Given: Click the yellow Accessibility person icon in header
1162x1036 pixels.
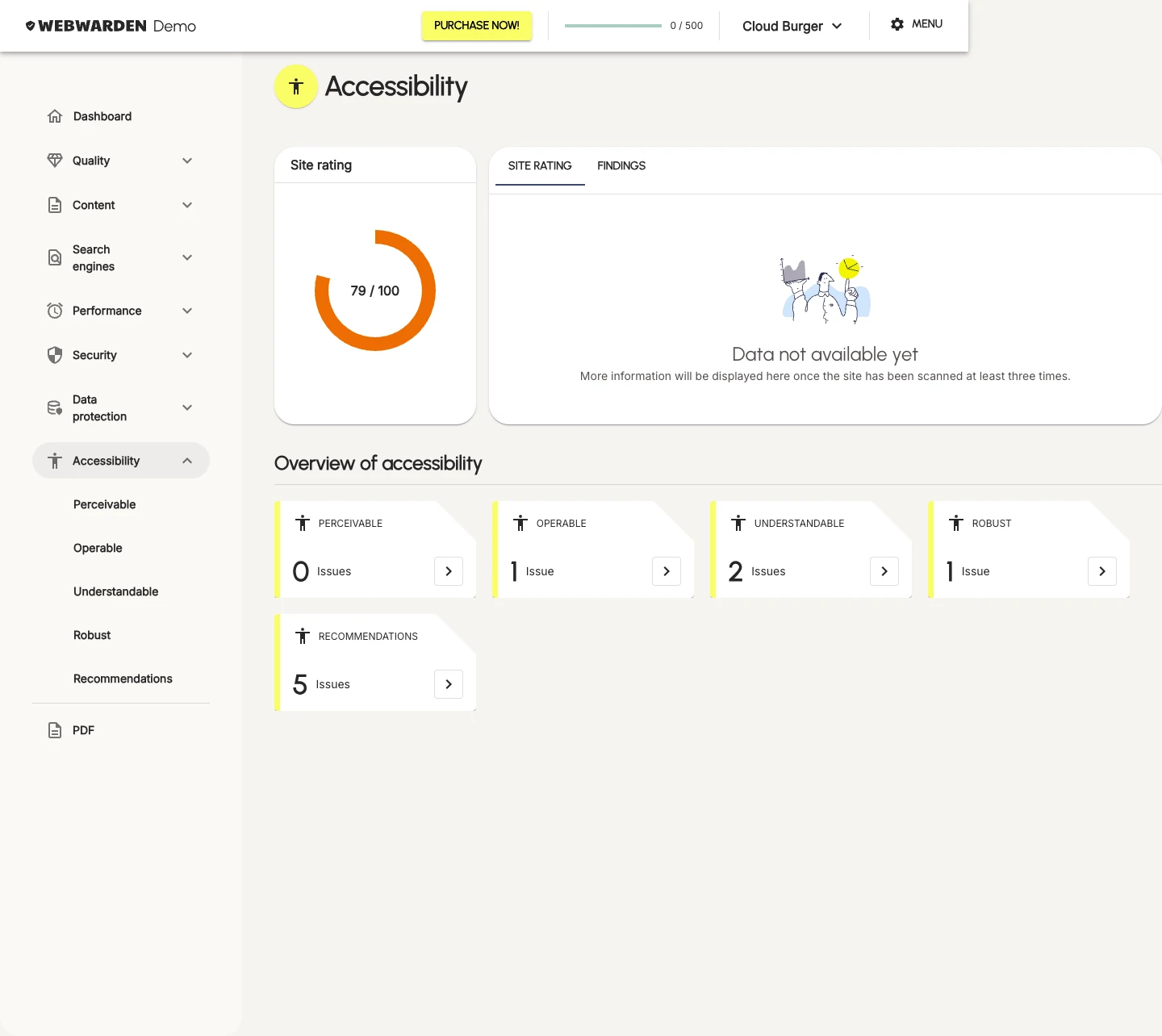Looking at the screenshot, I should click(295, 86).
